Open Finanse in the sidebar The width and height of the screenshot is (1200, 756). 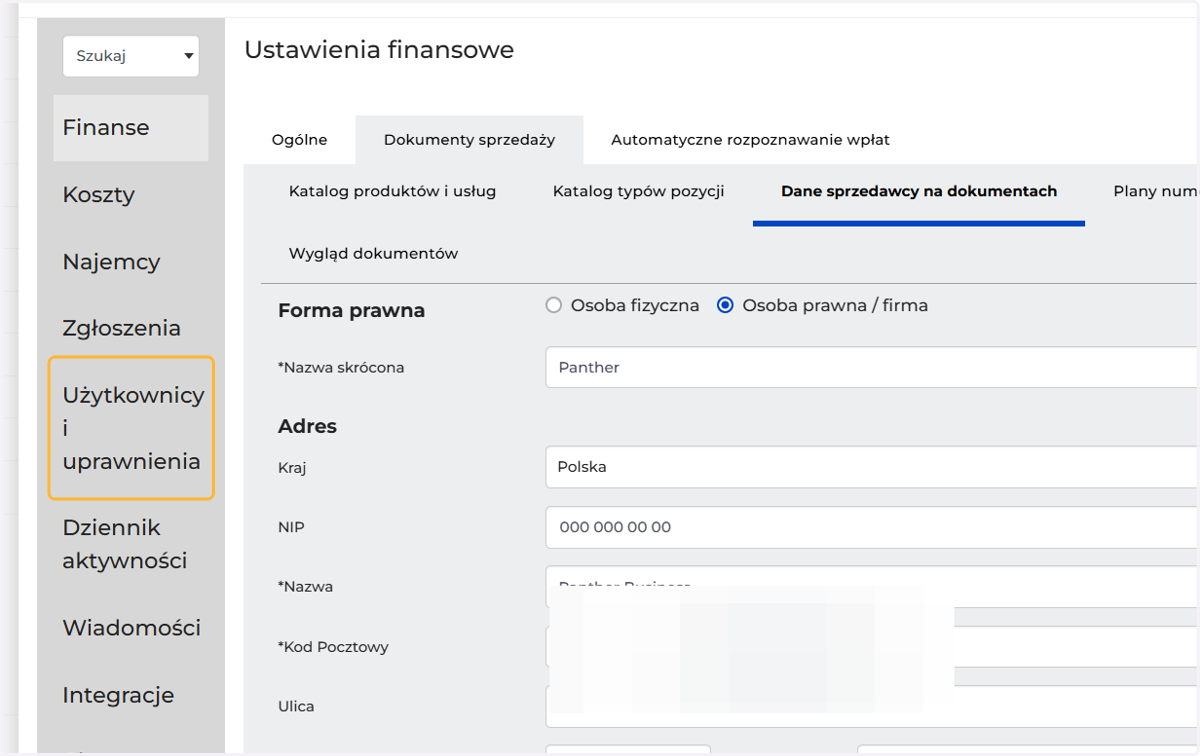click(131, 128)
